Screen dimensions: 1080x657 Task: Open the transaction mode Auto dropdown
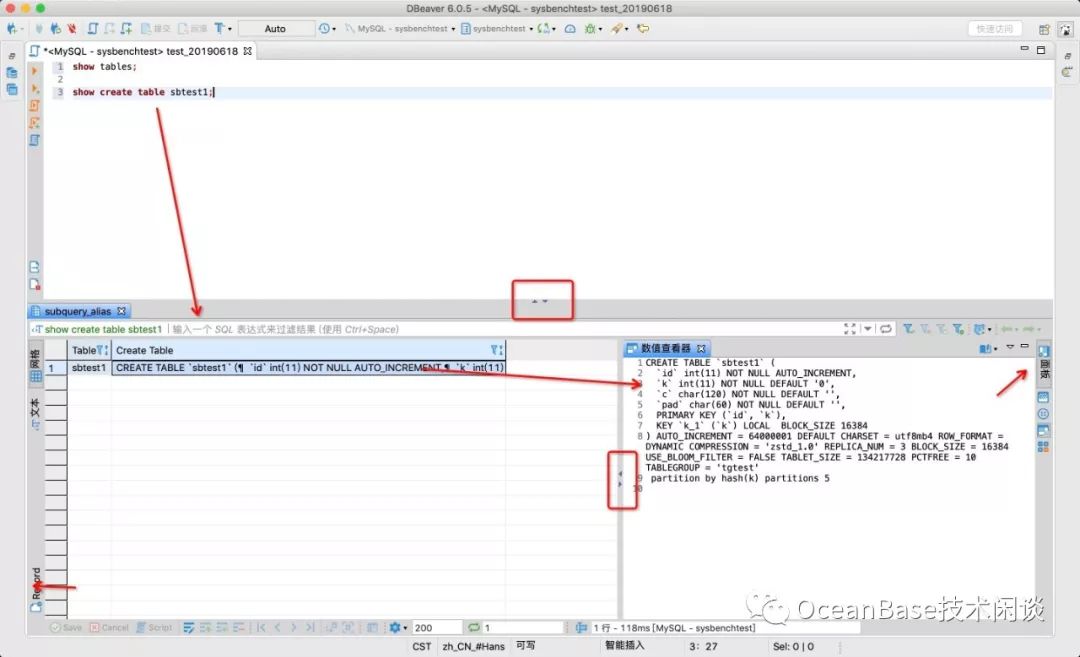(x=276, y=29)
